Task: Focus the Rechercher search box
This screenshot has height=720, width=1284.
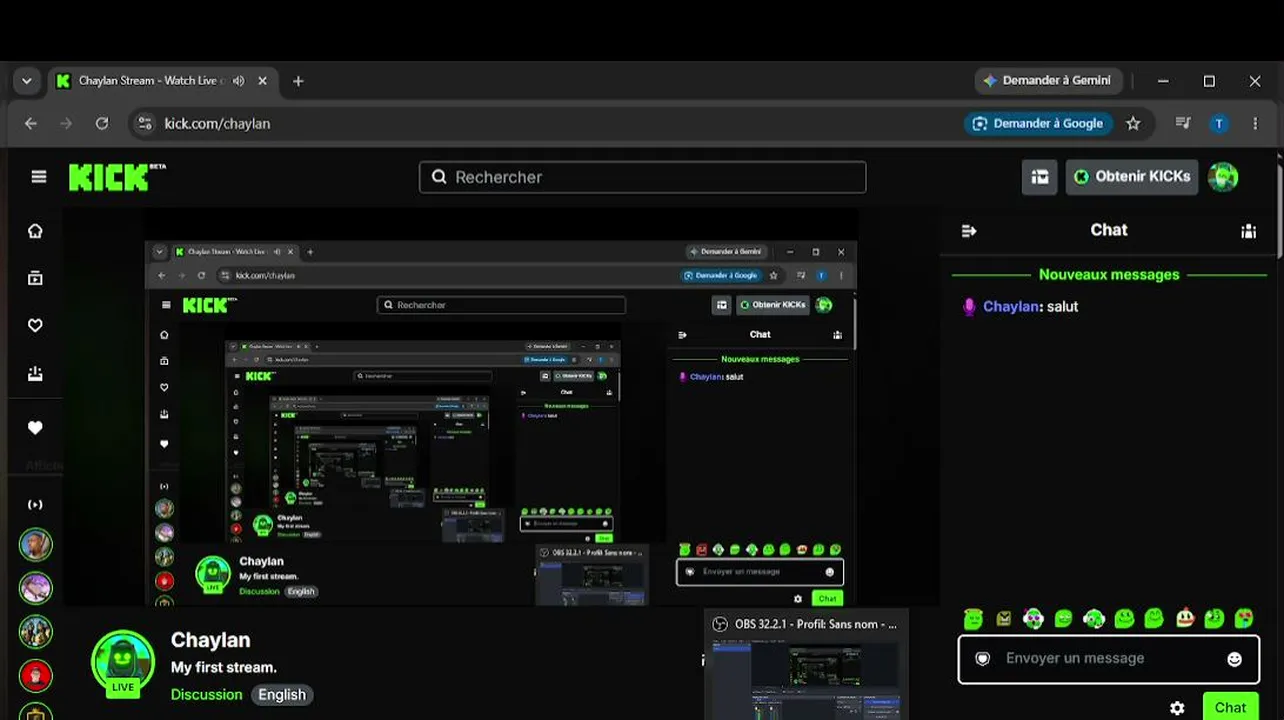Action: pyautogui.click(x=642, y=177)
